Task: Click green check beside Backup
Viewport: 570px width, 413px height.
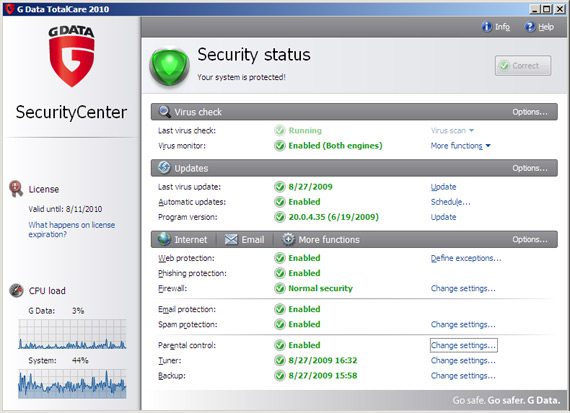Action: [280, 376]
